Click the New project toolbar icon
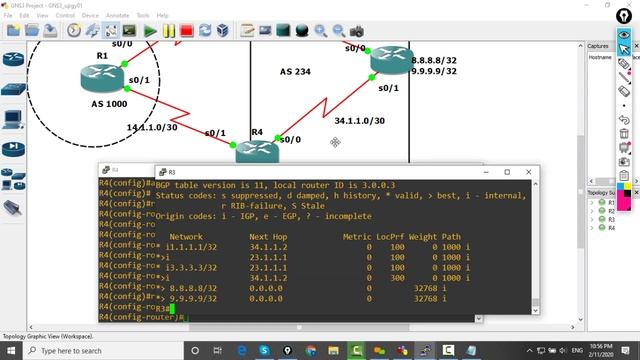This screenshot has height=360, width=640. point(13,31)
